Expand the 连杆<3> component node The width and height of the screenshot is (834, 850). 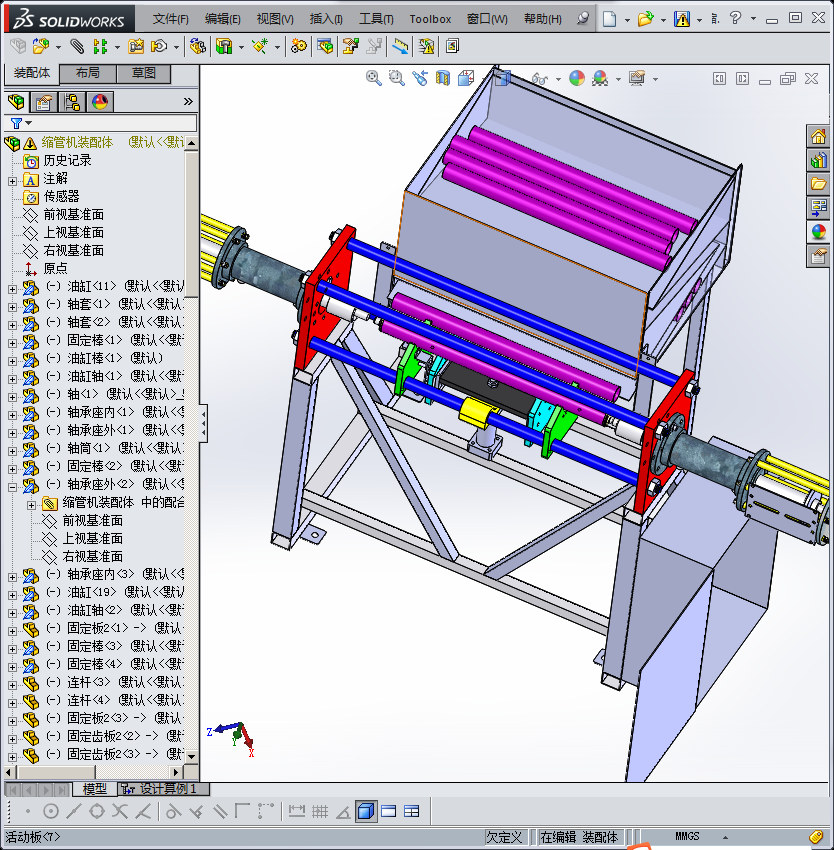coord(12,685)
